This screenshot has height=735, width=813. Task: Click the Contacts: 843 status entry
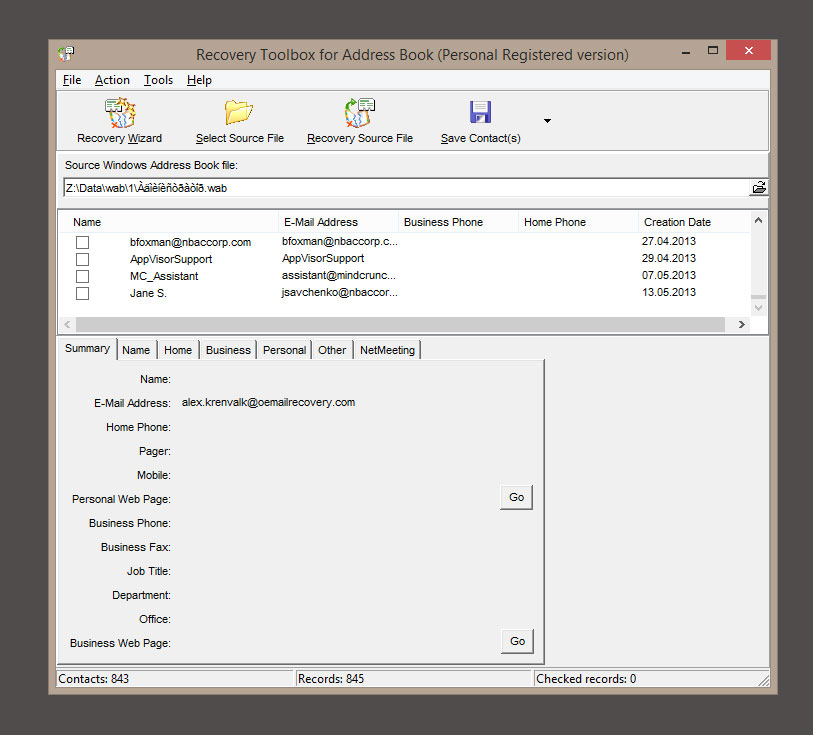[x=175, y=679]
